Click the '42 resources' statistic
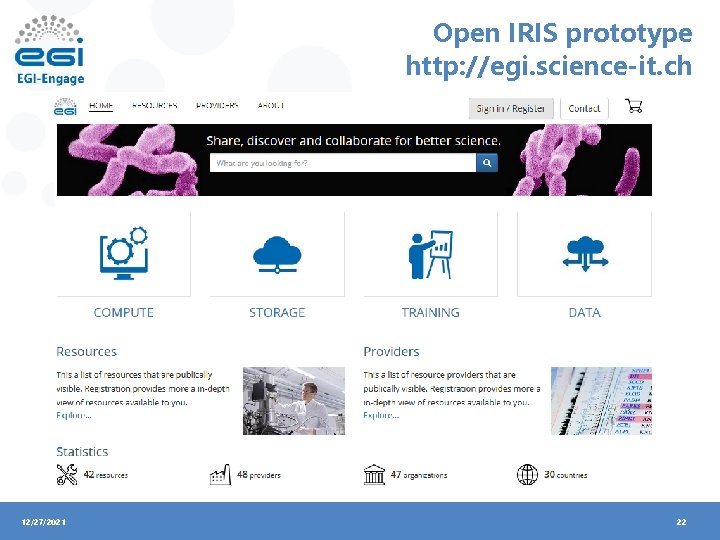720x540 pixels. click(x=106, y=475)
